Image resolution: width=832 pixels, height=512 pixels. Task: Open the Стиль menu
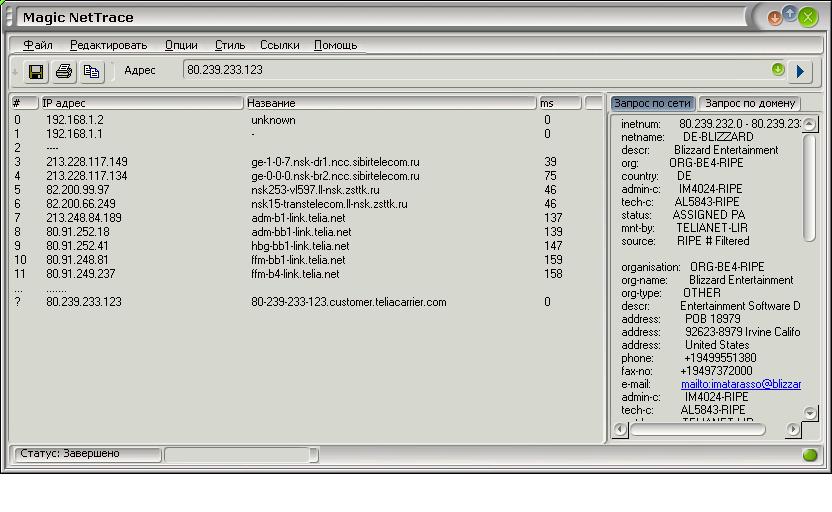click(230, 45)
